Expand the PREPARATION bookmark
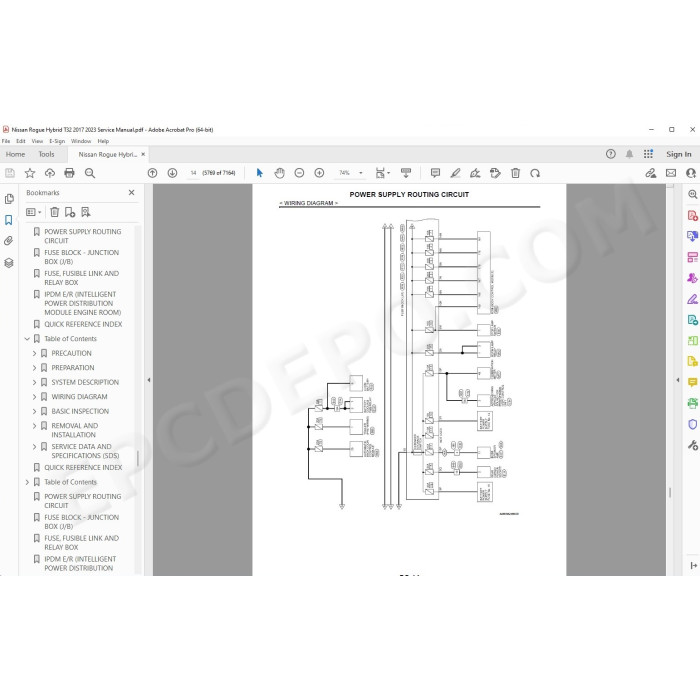 point(34,368)
